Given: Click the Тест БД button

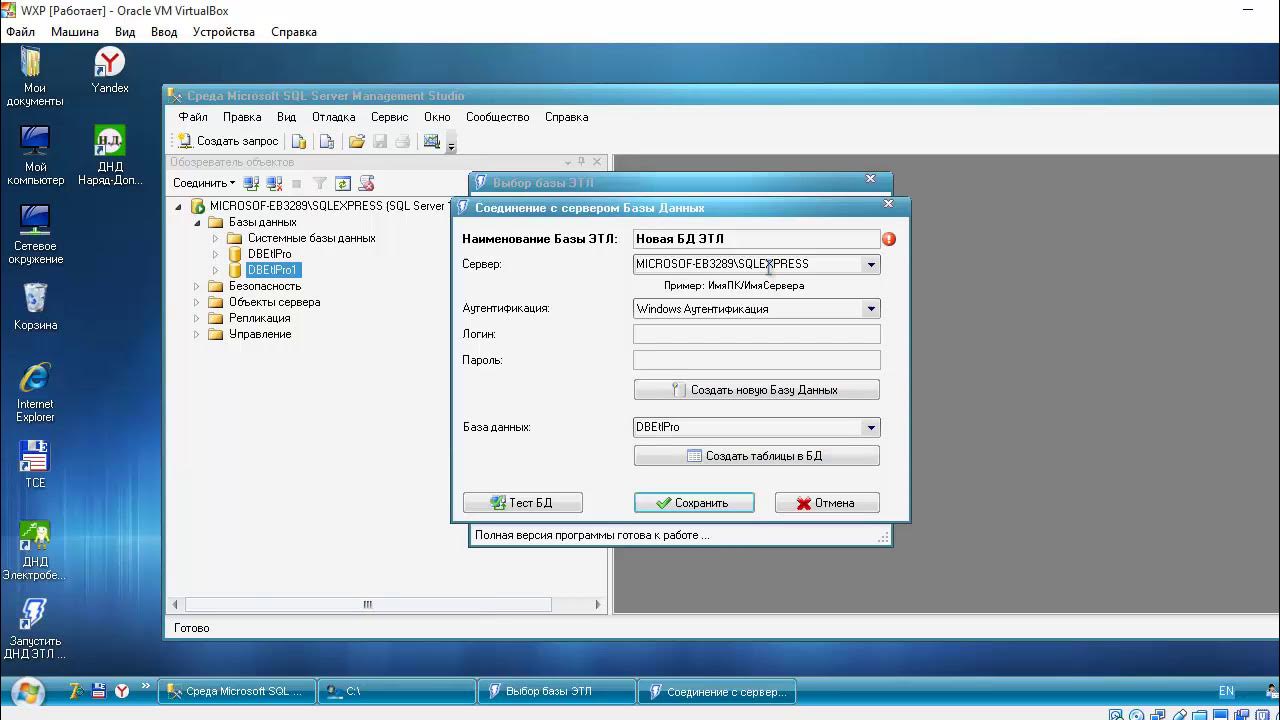Looking at the screenshot, I should click(522, 503).
